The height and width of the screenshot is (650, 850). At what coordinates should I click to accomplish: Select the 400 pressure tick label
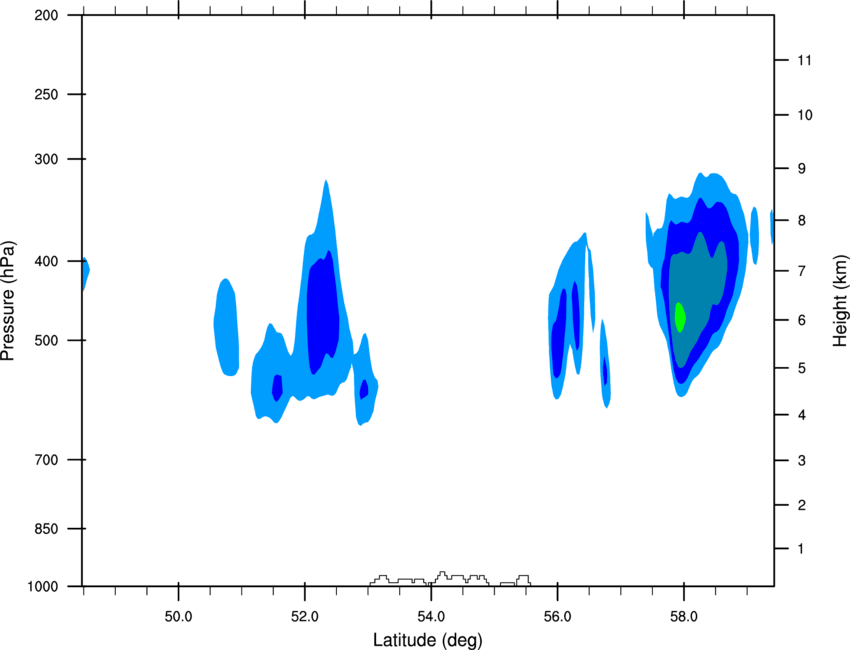pos(47,261)
